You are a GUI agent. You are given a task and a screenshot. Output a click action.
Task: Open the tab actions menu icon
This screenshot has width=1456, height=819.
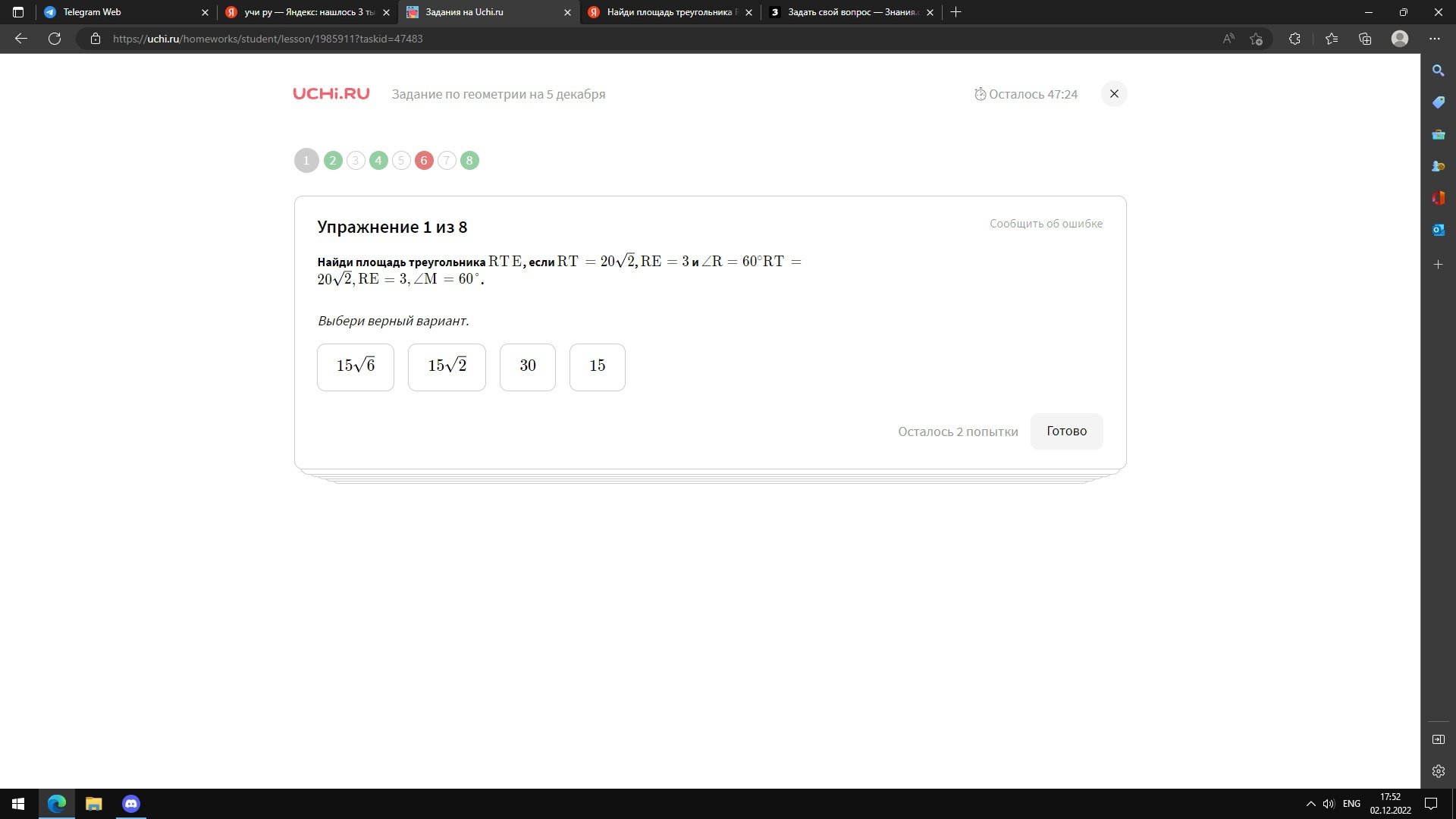[18, 12]
